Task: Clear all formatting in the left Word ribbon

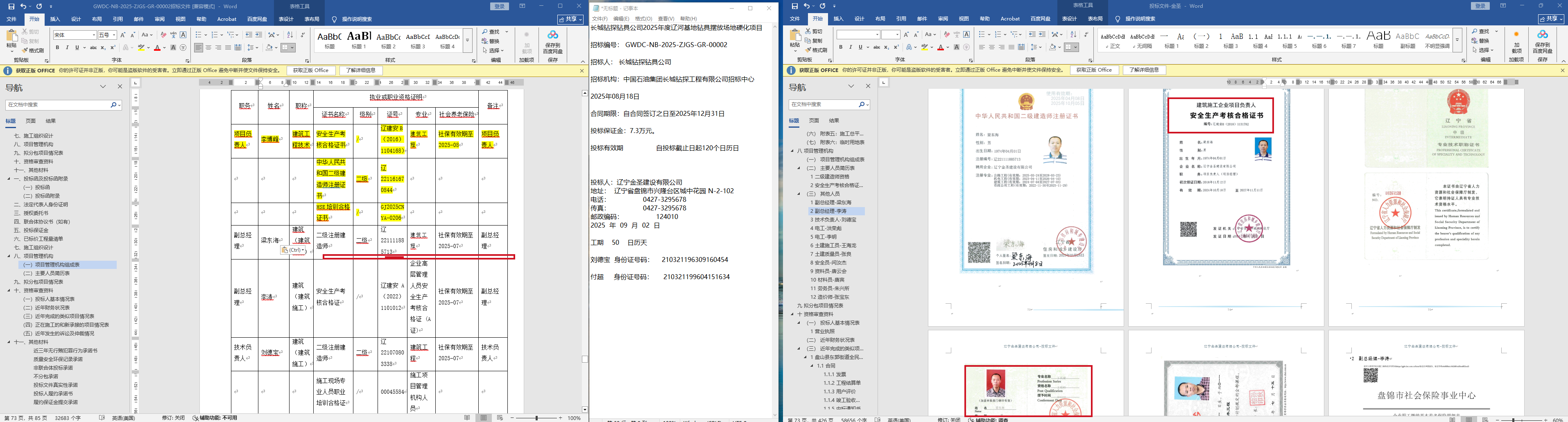Action: 163,35
